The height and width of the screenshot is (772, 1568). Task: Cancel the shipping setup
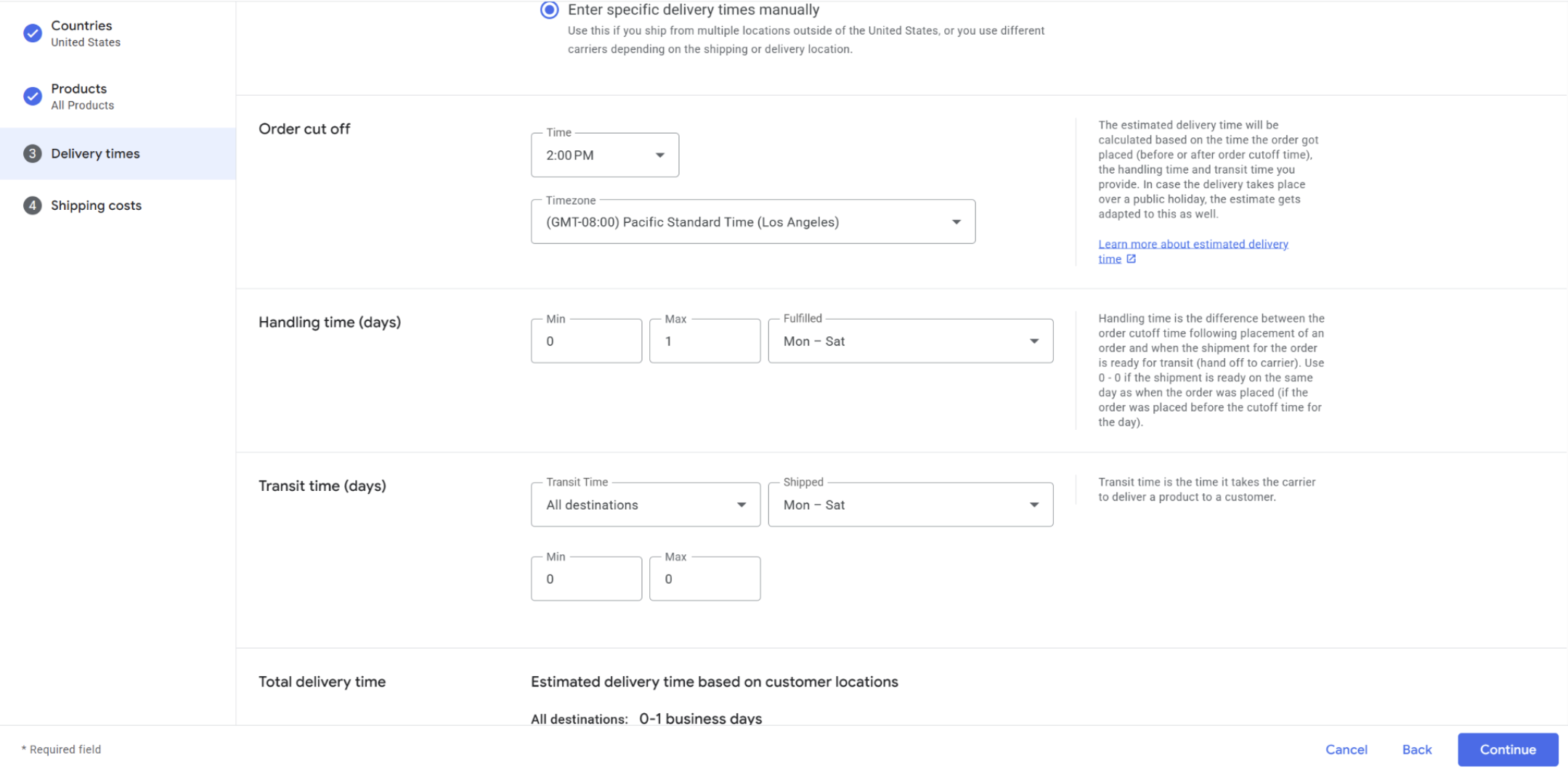point(1346,749)
